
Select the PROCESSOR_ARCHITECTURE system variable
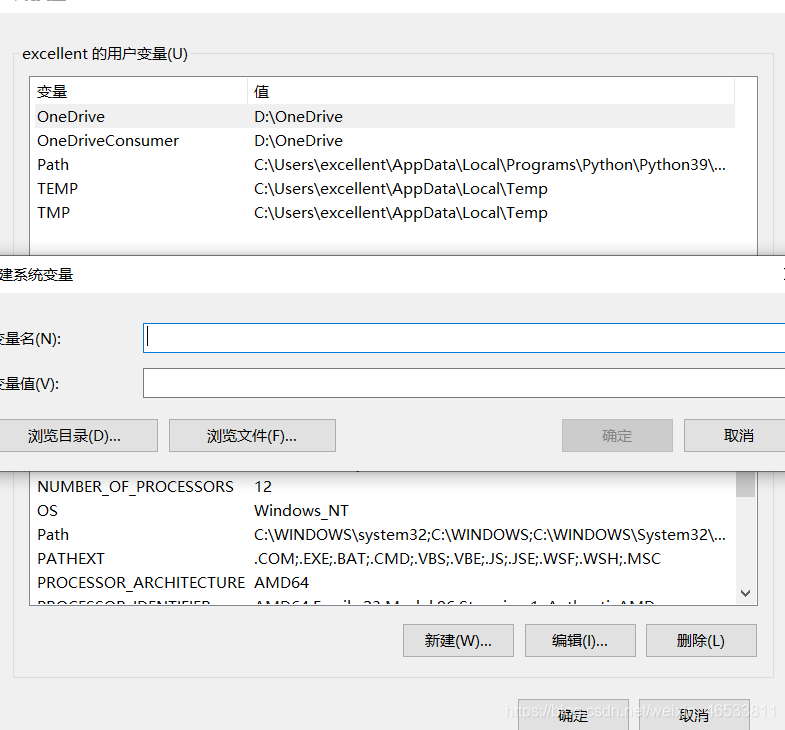tap(382, 582)
